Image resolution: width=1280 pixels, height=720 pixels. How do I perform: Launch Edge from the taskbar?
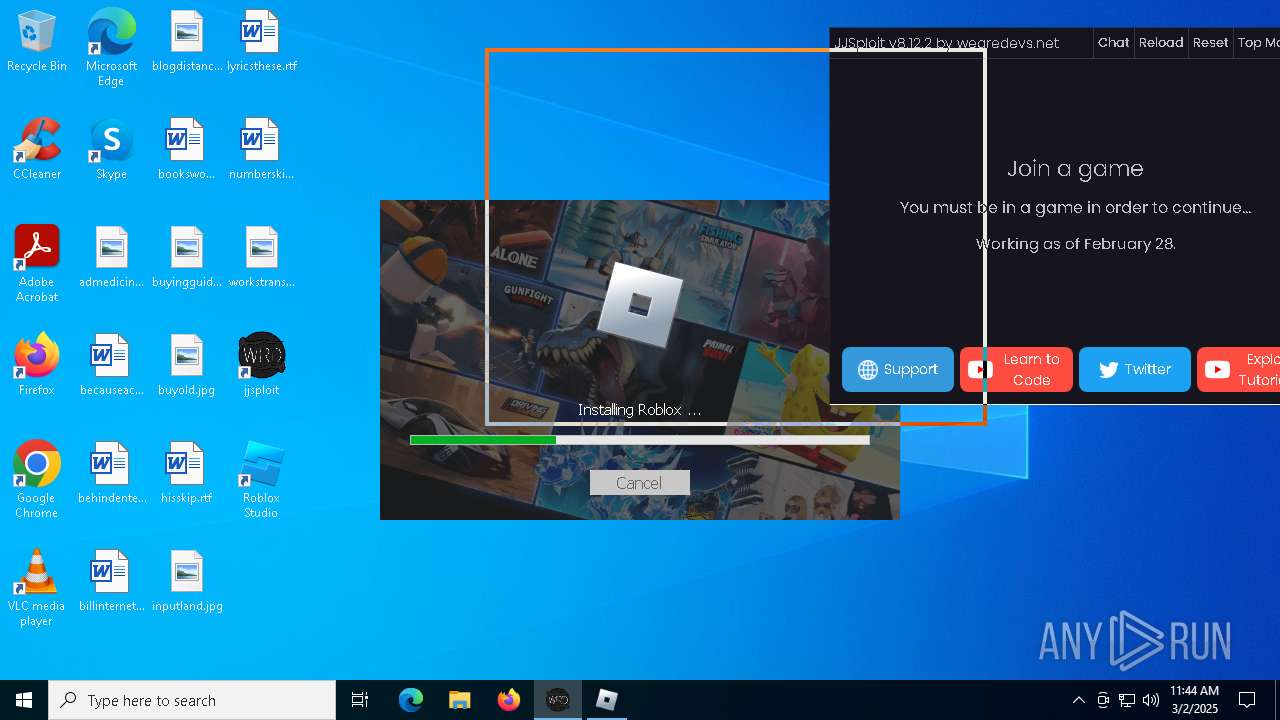tap(411, 700)
